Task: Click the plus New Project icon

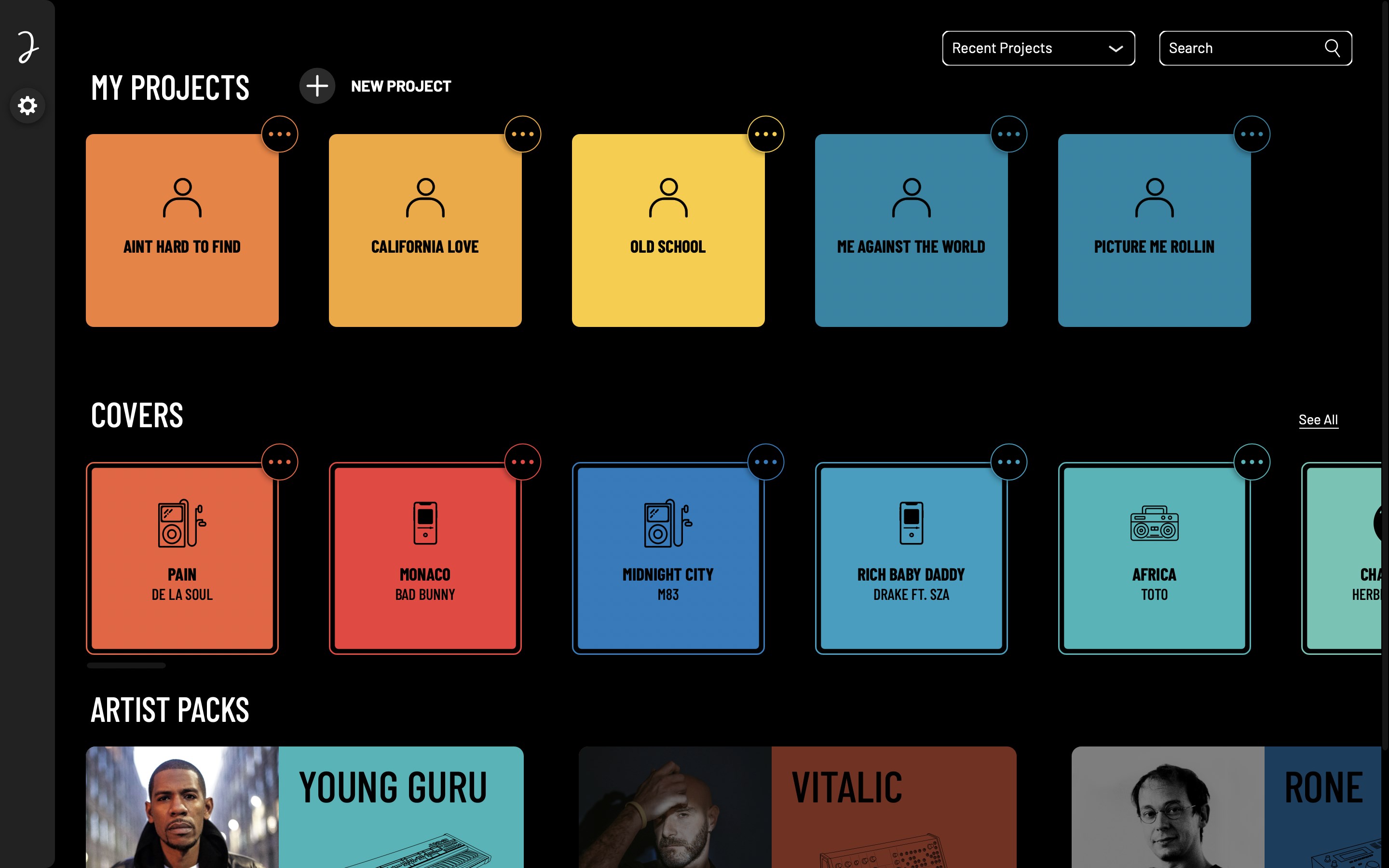Action: pos(317,86)
